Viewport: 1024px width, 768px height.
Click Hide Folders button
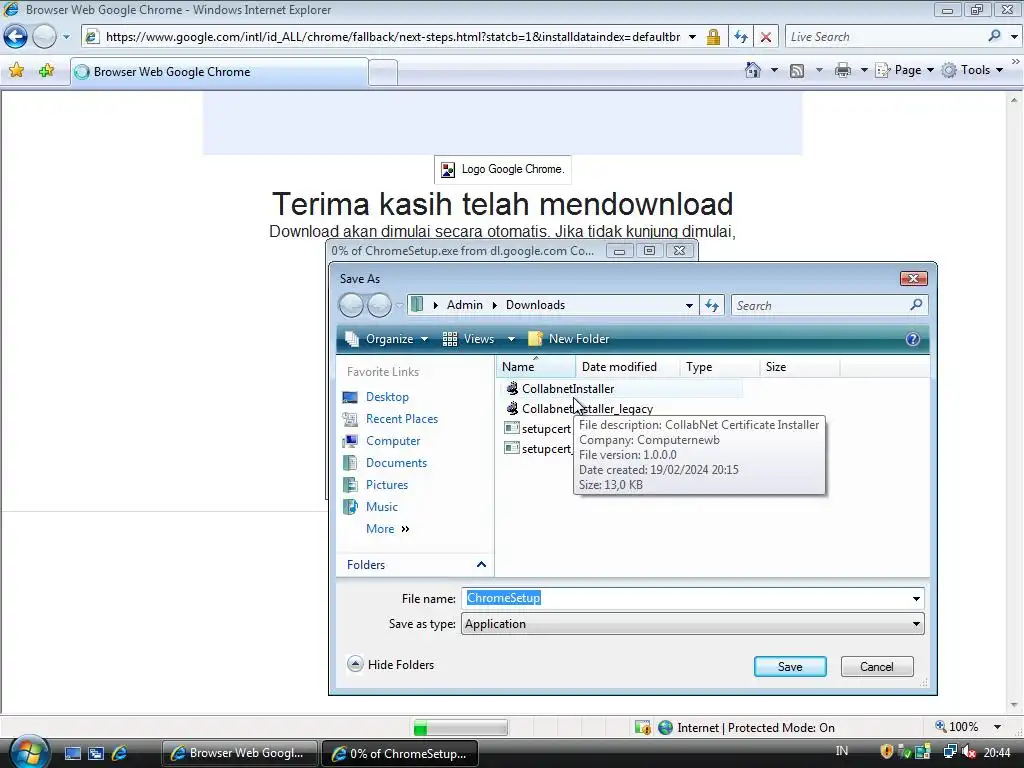coord(391,665)
